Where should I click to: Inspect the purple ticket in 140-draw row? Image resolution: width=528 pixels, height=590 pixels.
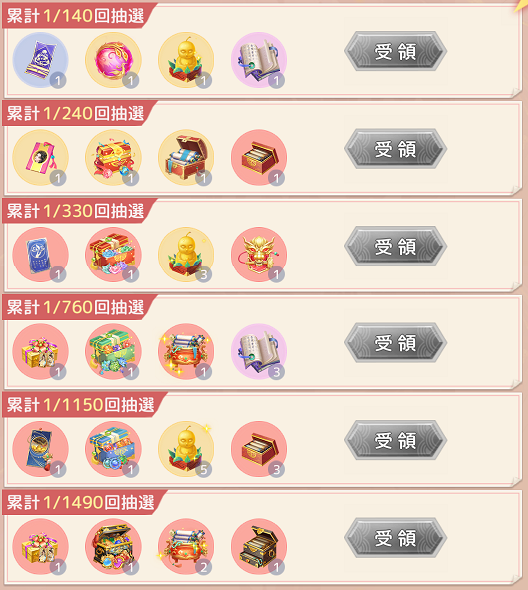click(x=41, y=60)
